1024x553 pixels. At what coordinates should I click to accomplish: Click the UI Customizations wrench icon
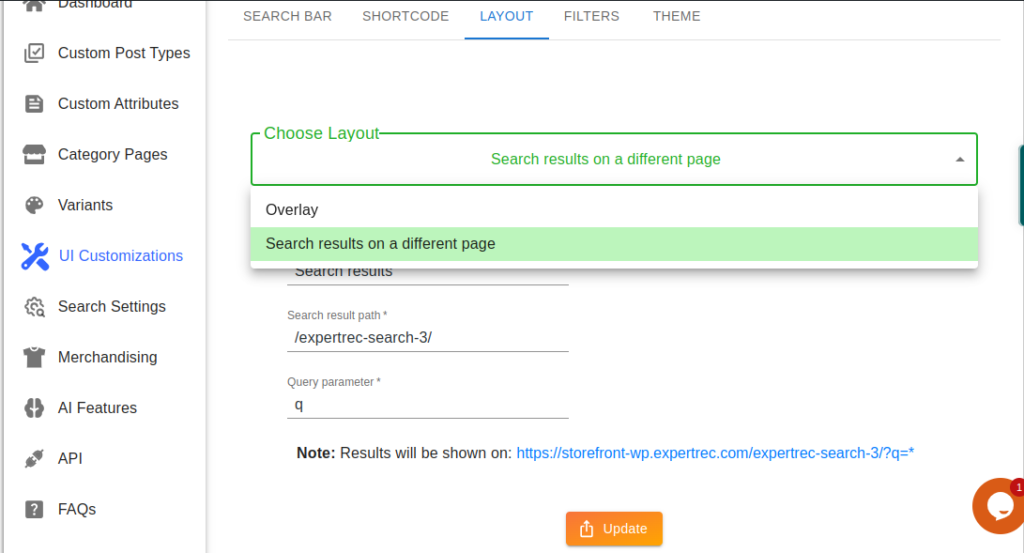coord(35,256)
